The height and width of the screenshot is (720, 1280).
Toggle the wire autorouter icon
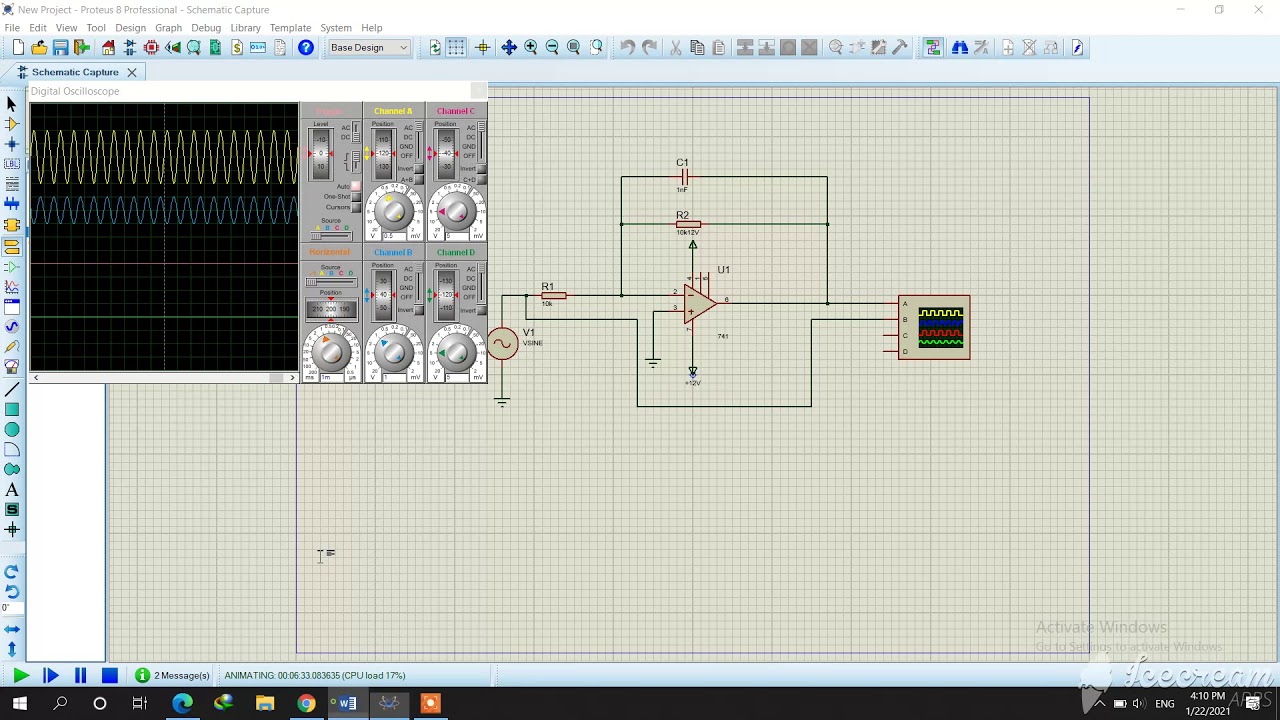point(933,48)
